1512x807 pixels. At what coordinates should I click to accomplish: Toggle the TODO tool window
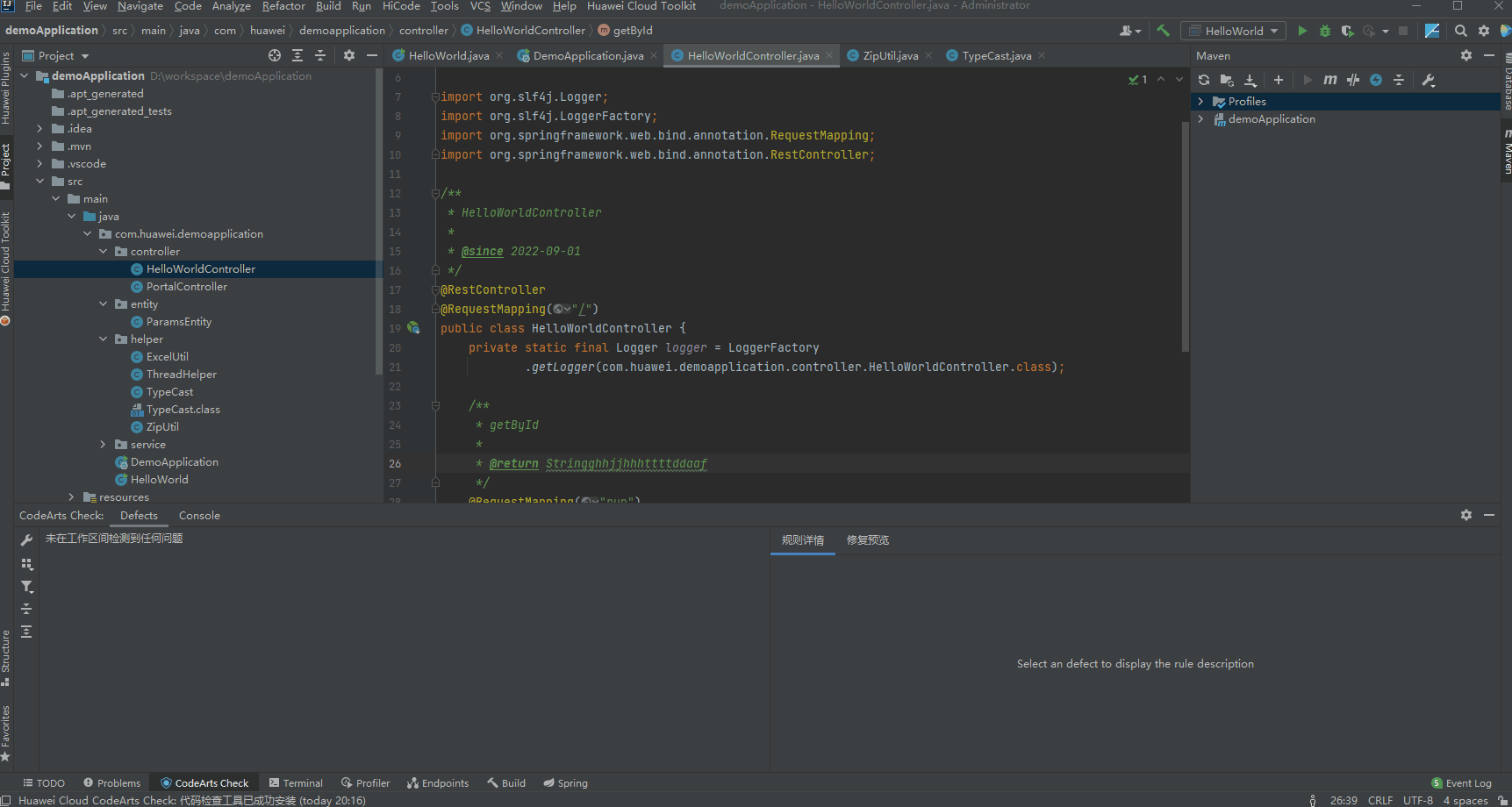tap(44, 783)
